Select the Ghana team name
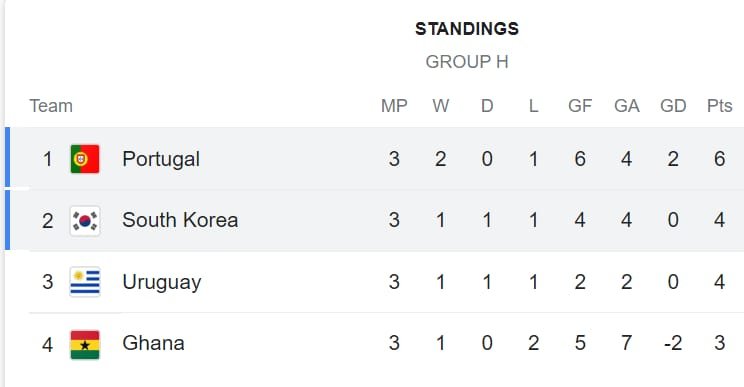Image resolution: width=744 pixels, height=387 pixels. tap(153, 343)
